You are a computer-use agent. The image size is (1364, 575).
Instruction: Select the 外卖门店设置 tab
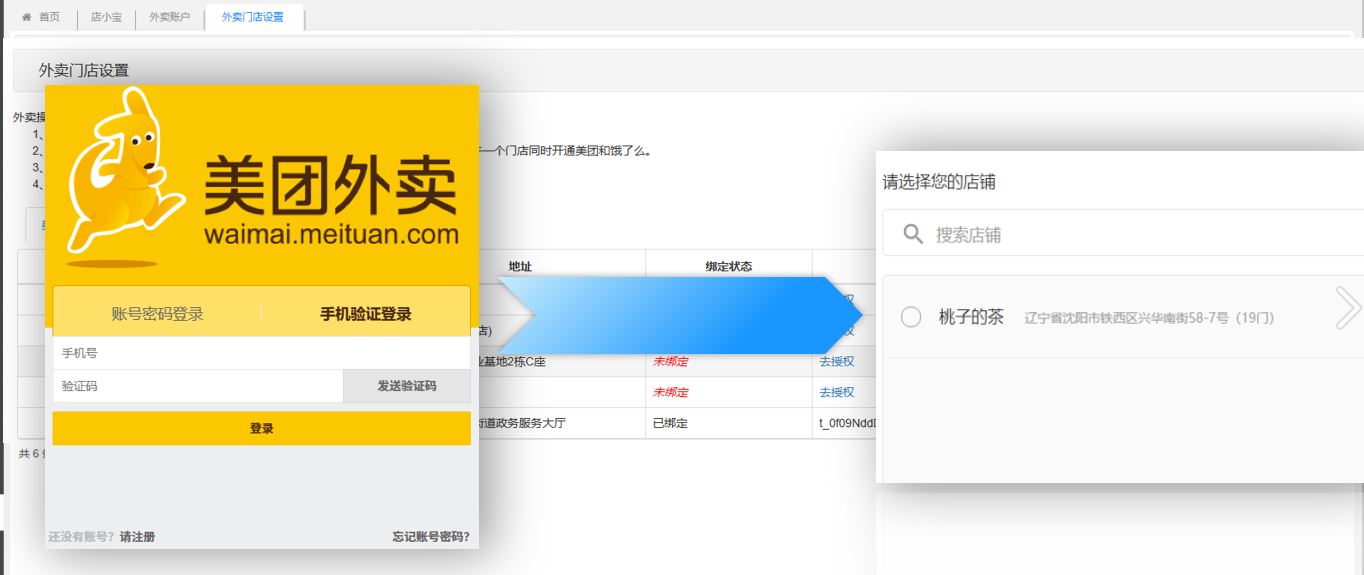pyautogui.click(x=253, y=17)
